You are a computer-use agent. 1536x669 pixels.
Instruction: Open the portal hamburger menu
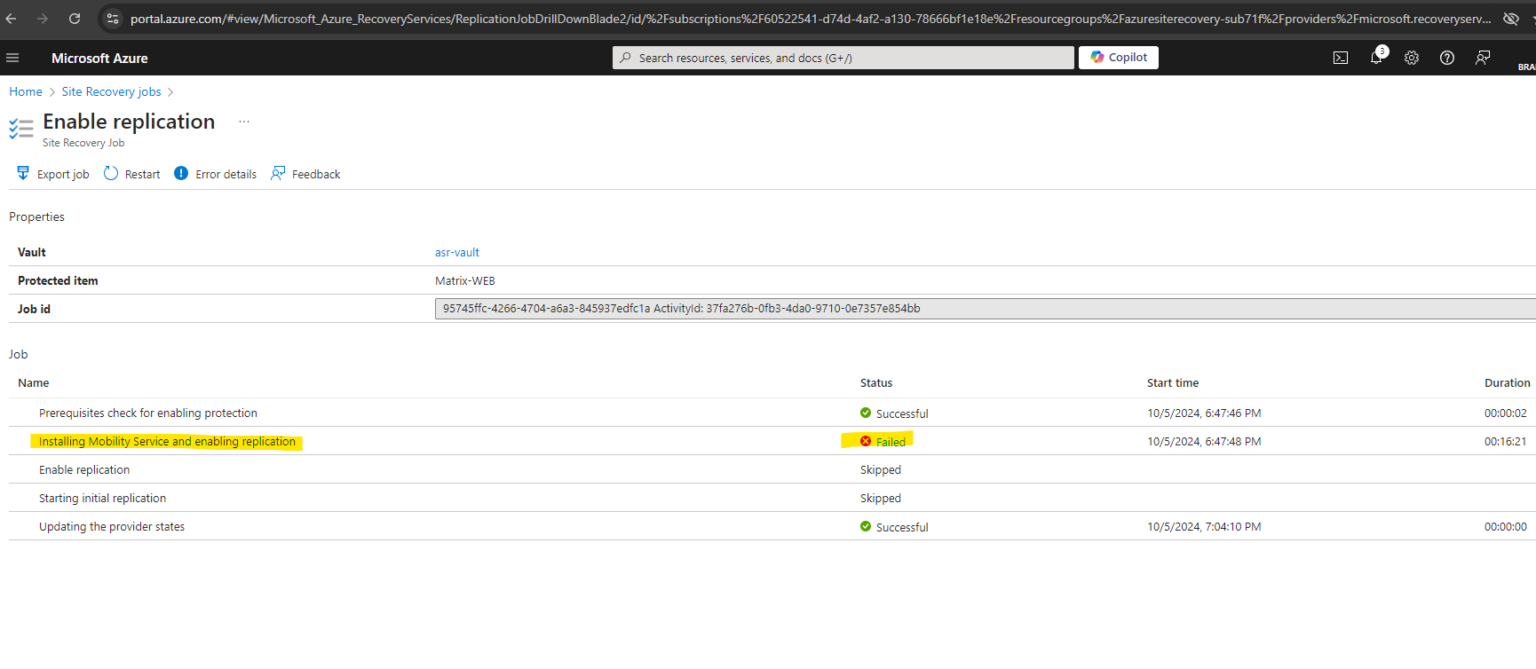coord(13,57)
